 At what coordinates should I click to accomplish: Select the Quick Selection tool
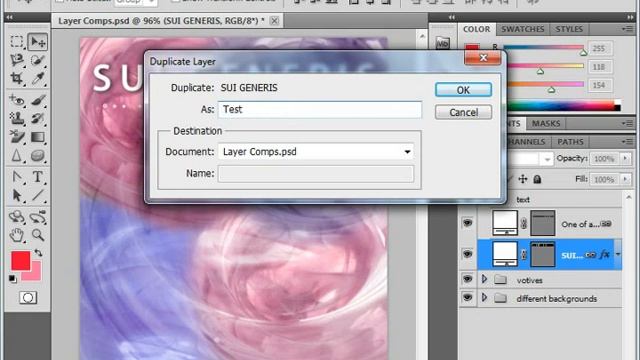38,60
